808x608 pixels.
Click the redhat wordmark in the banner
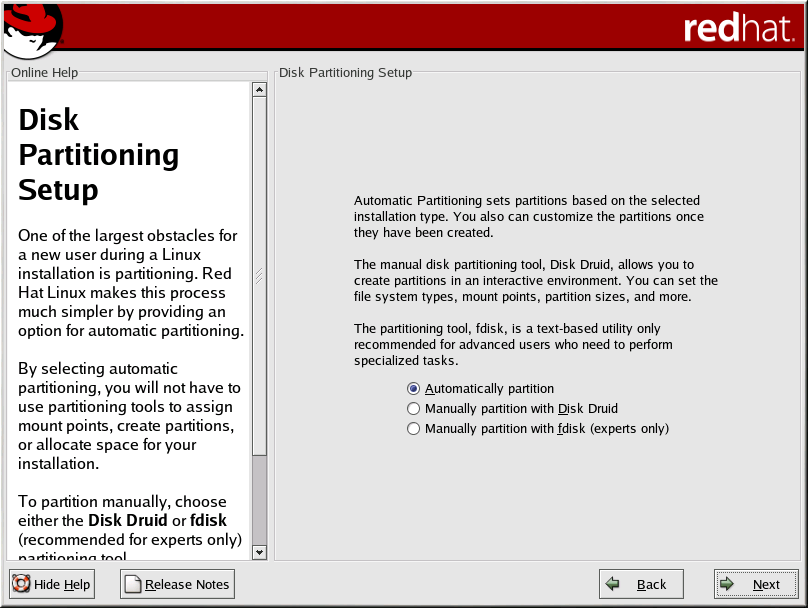739,28
